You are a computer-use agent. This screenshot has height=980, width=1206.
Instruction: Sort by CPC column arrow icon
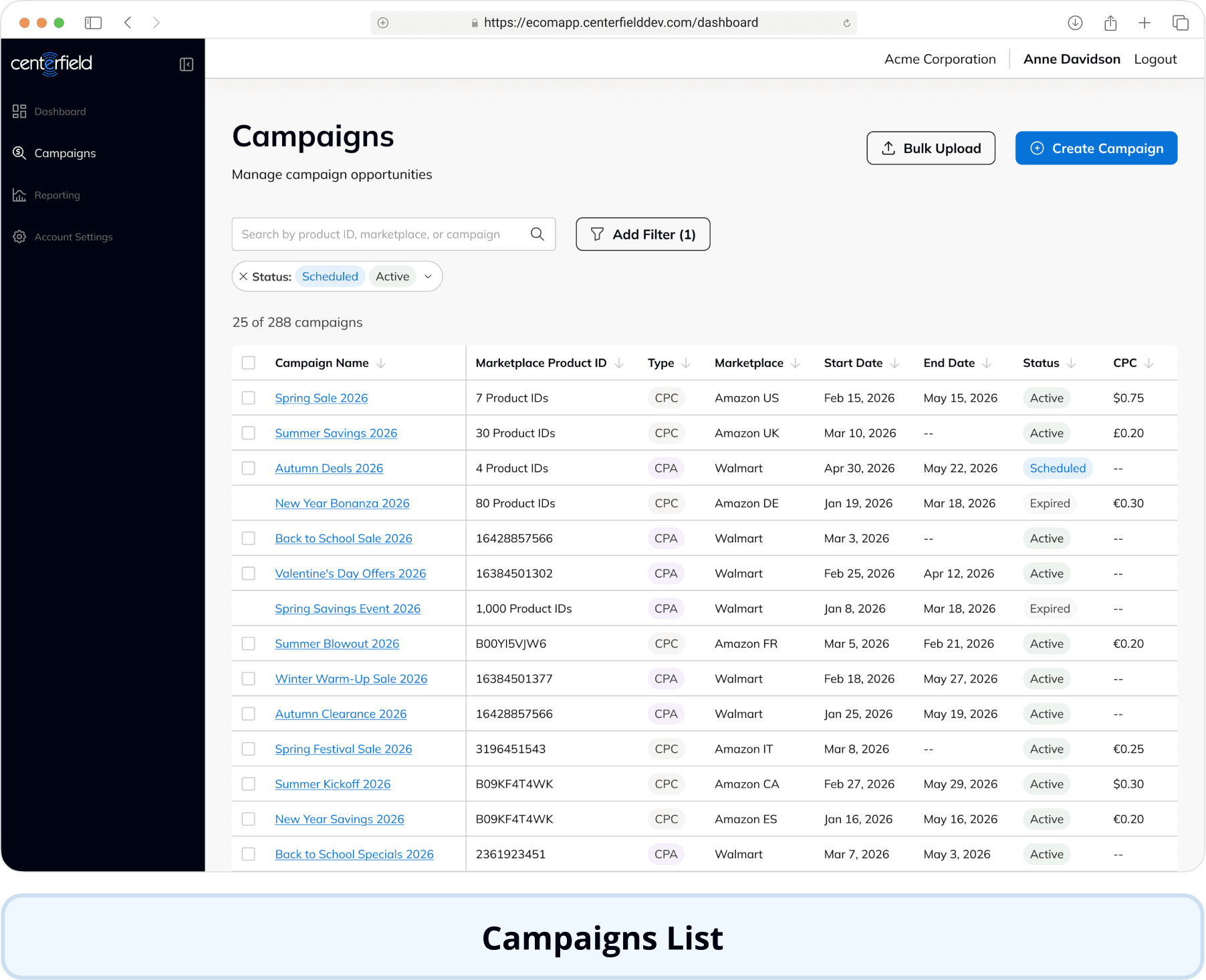pos(1149,363)
